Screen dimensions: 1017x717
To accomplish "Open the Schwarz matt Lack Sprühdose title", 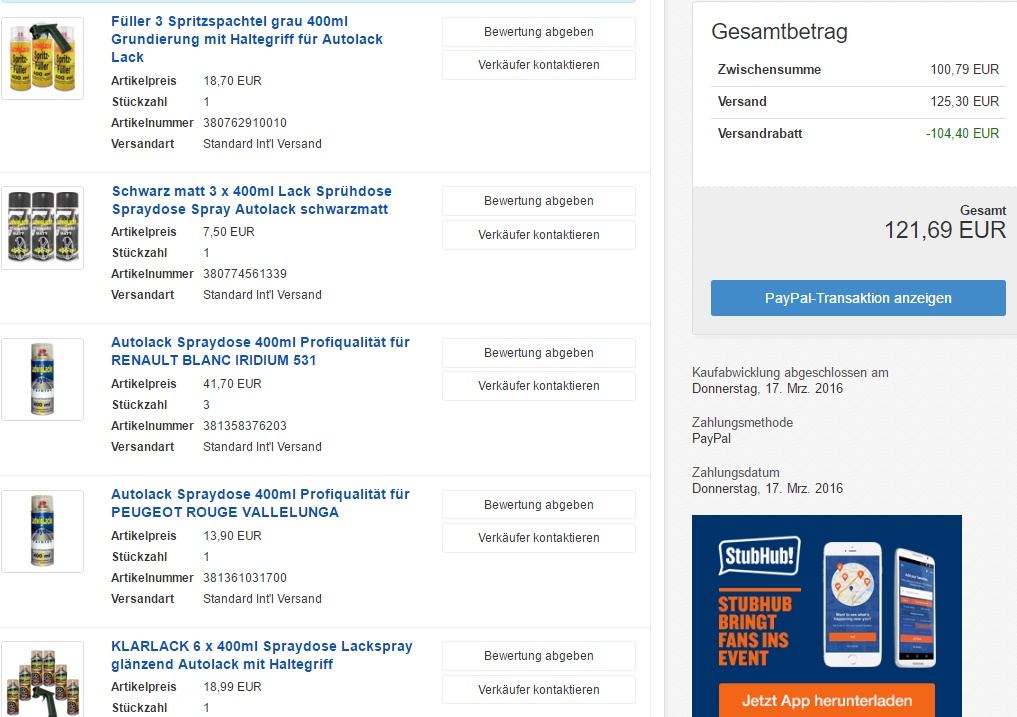I will point(251,200).
